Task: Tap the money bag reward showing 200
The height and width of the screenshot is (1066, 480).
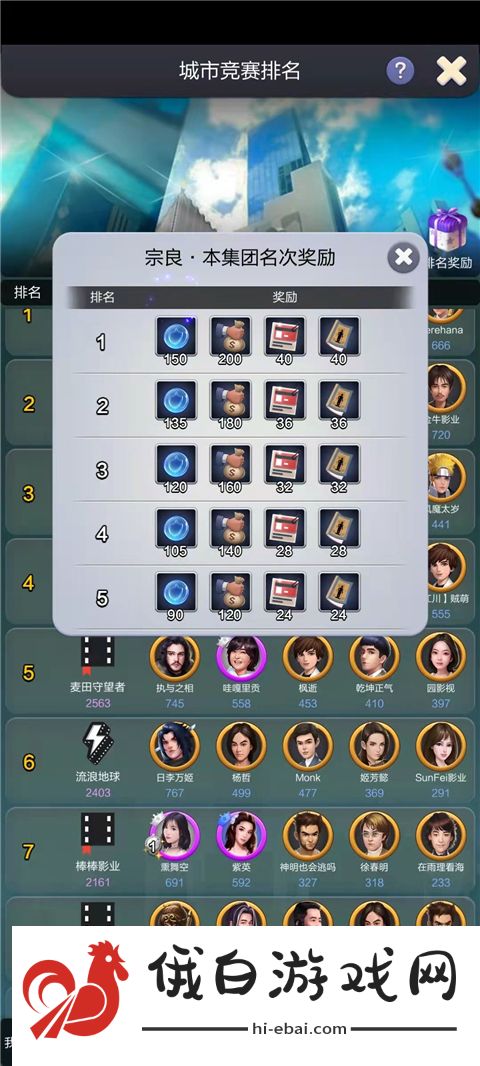Action: [230, 336]
